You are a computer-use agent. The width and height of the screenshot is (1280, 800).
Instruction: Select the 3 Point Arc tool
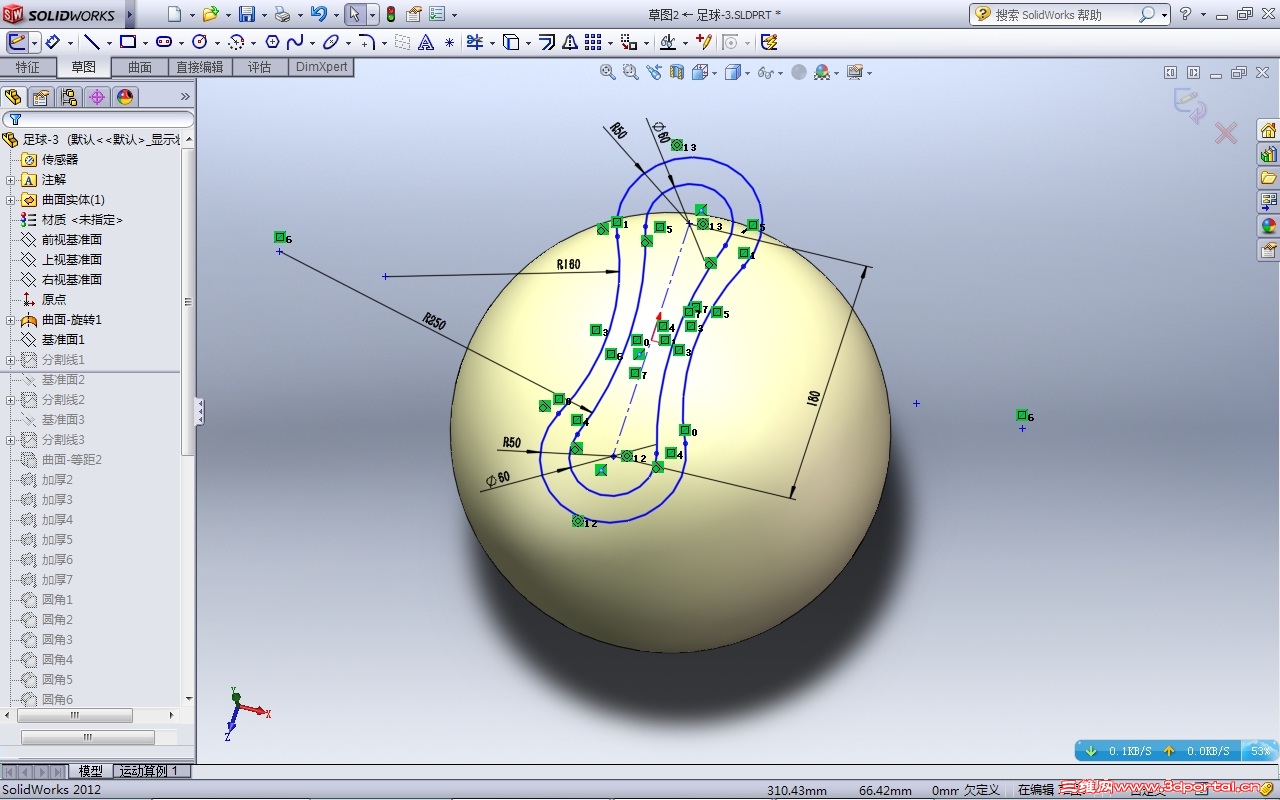pyautogui.click(x=236, y=42)
